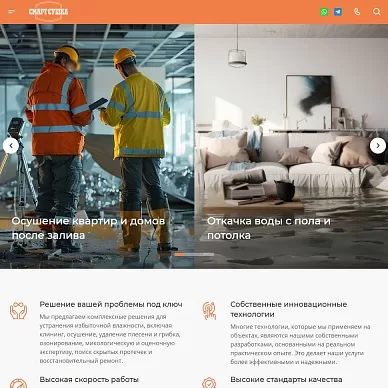Click the badge icon beside Высокие стандарты качества
The width and height of the screenshot is (388, 388).
209,383
